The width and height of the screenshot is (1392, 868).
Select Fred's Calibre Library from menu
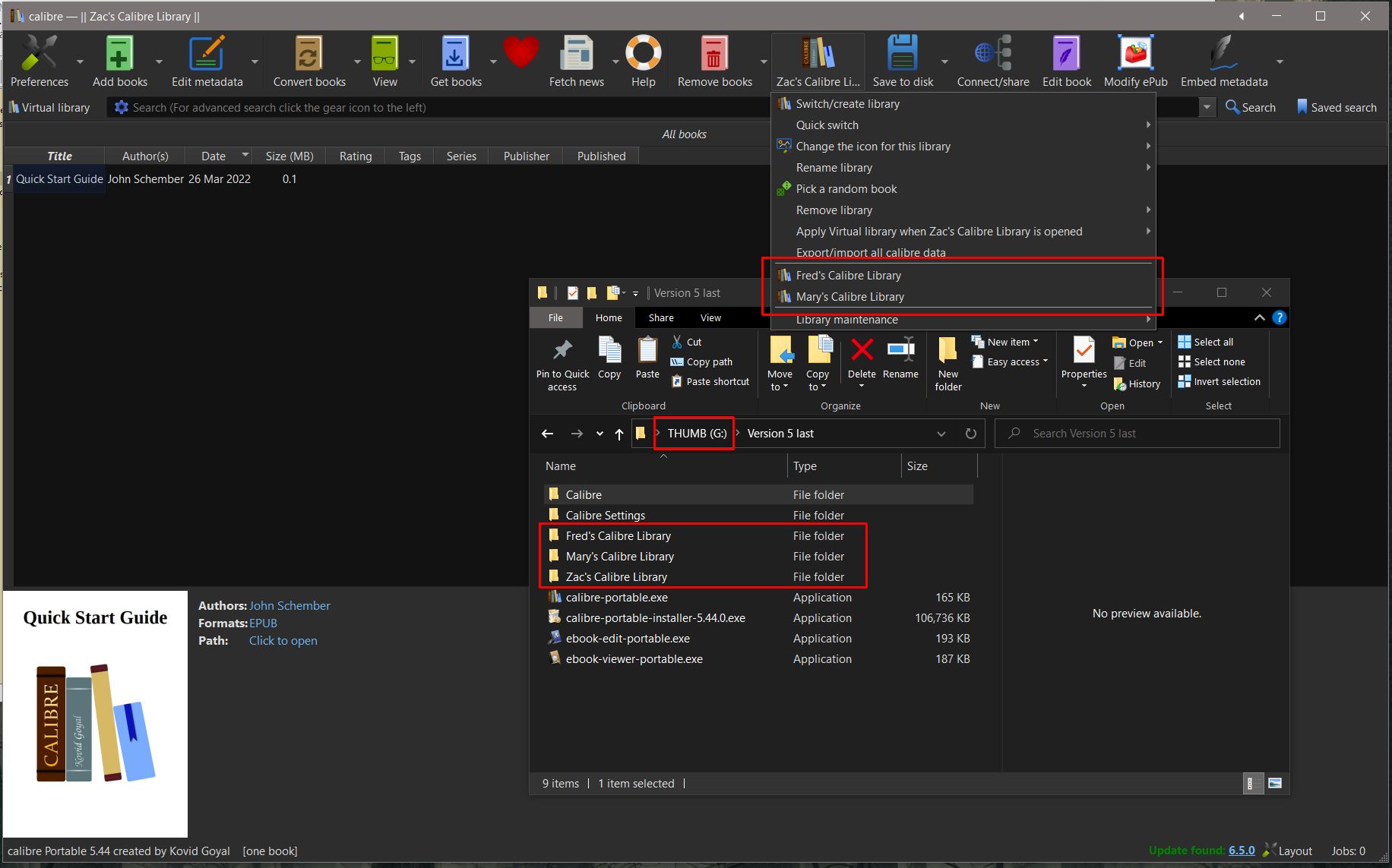(x=848, y=276)
